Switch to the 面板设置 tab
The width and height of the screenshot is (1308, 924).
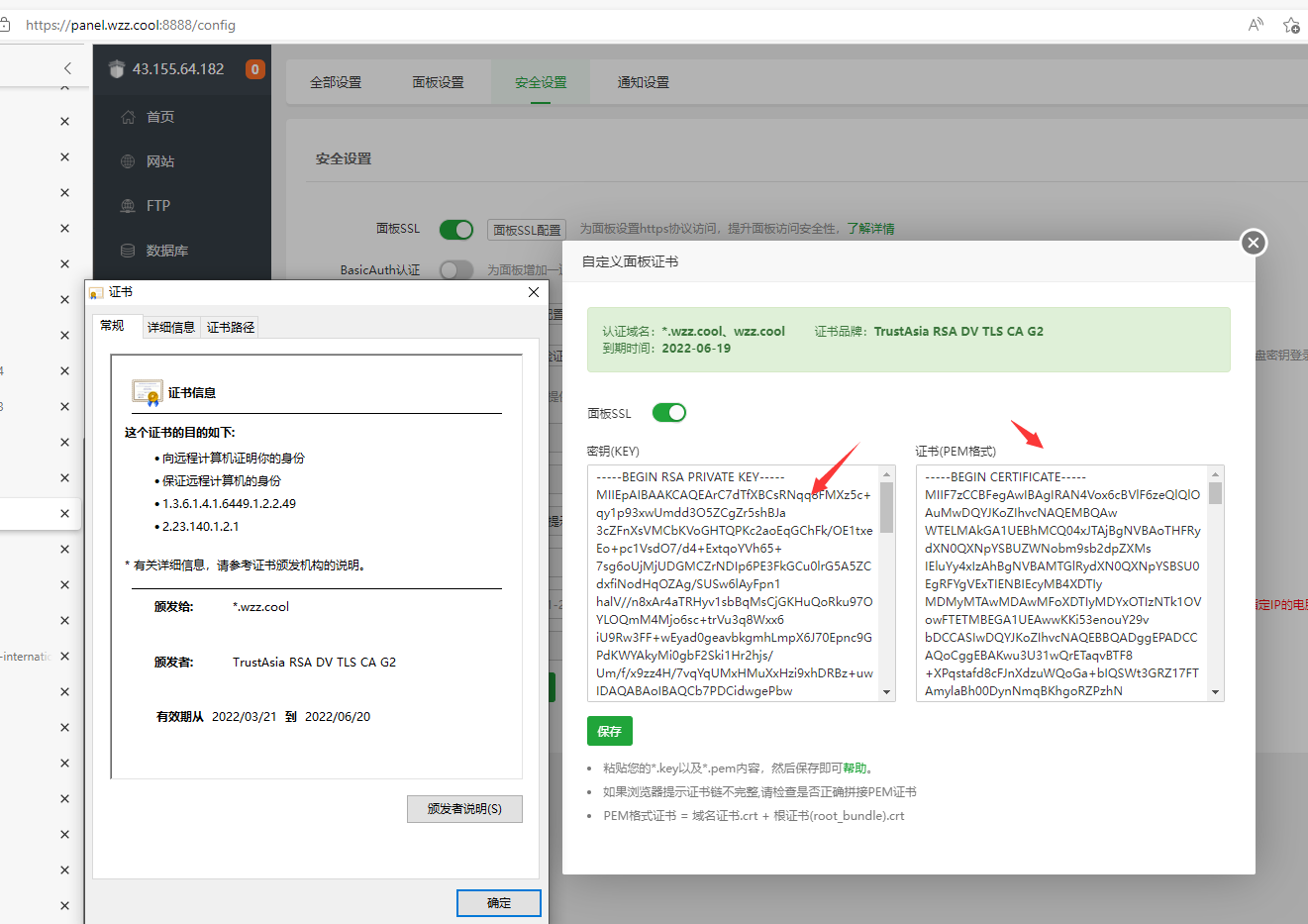[x=438, y=82]
